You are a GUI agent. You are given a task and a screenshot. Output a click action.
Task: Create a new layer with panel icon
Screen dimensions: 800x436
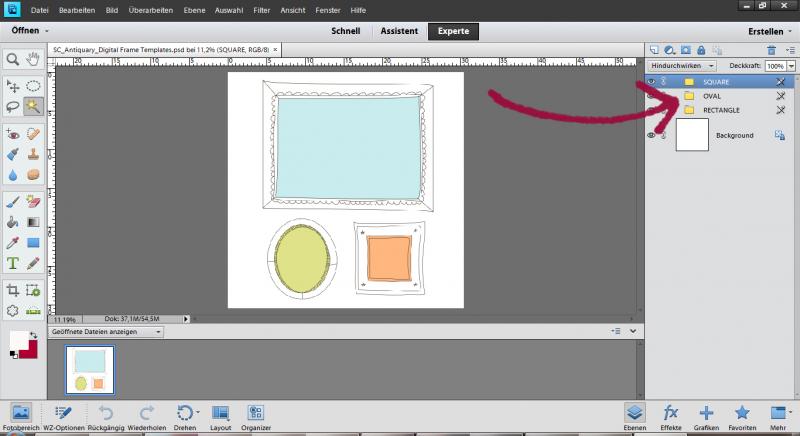click(654, 48)
